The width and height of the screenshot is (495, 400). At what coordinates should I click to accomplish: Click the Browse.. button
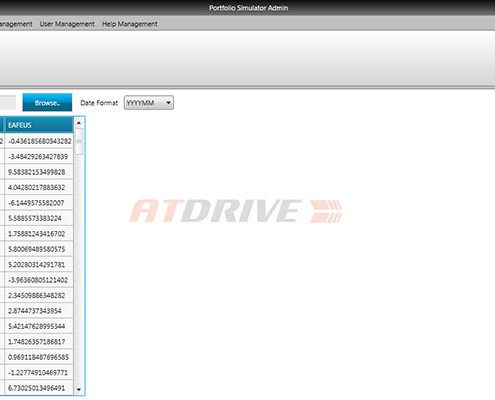click(47, 102)
